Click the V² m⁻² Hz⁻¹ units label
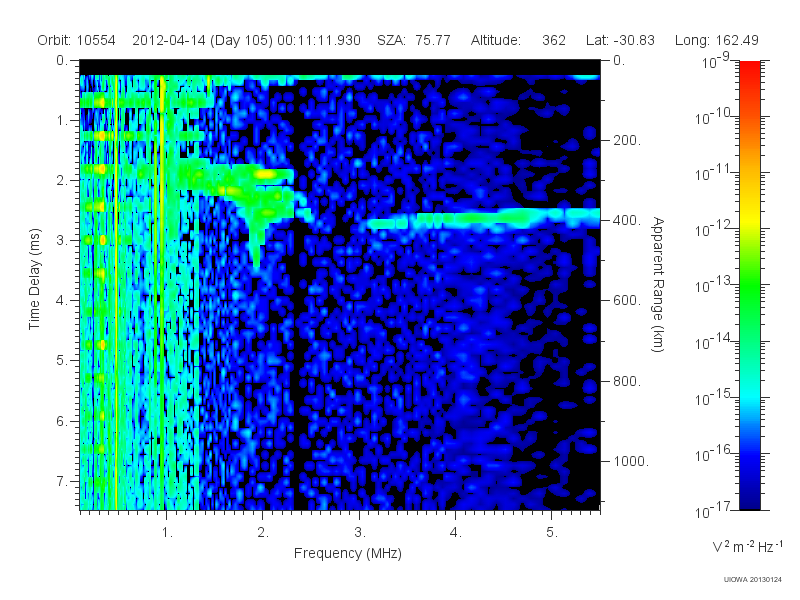The height and width of the screenshot is (600, 800). (747, 546)
